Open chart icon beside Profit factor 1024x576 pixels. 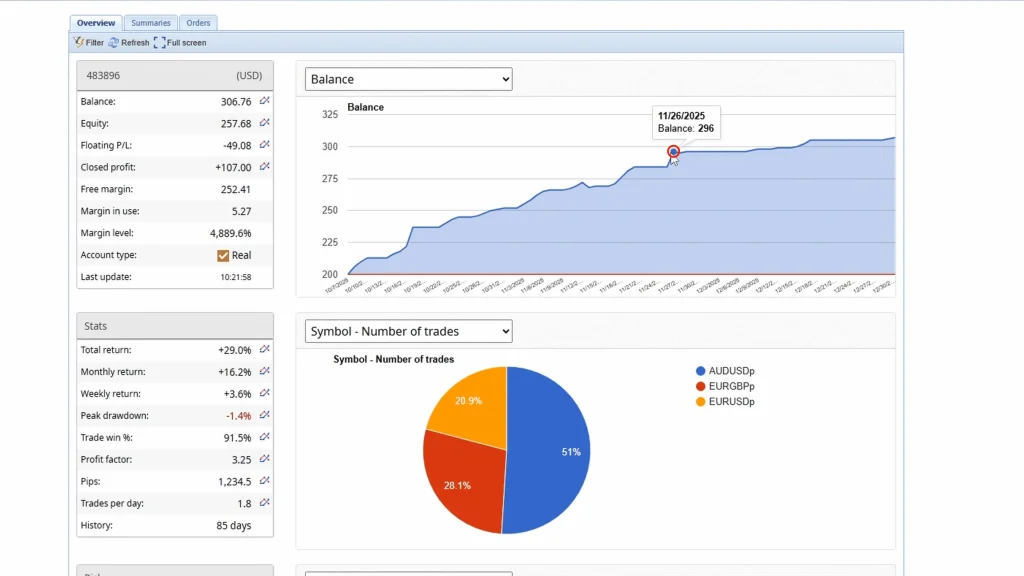point(265,460)
